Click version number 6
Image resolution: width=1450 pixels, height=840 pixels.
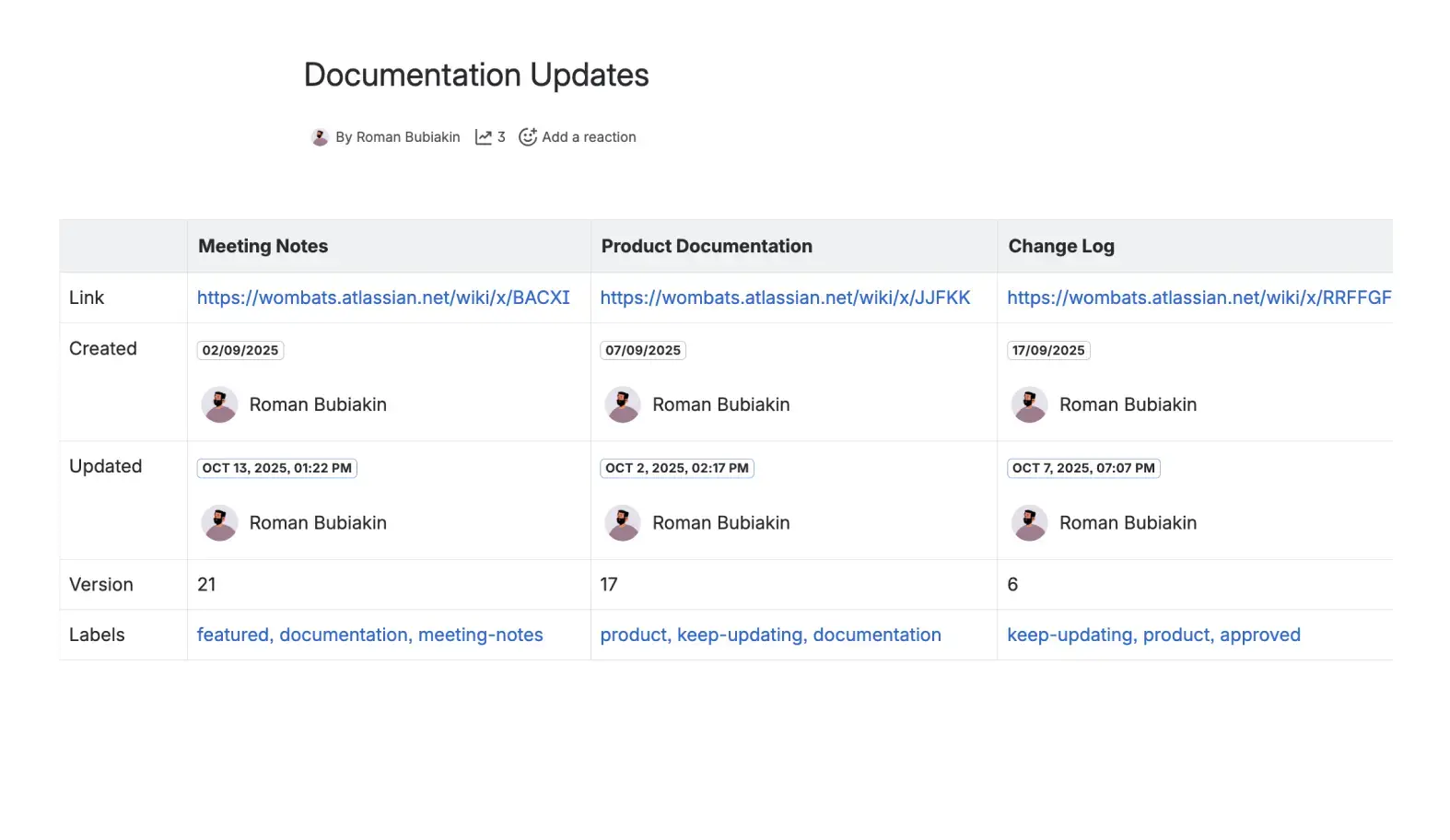tap(1012, 585)
